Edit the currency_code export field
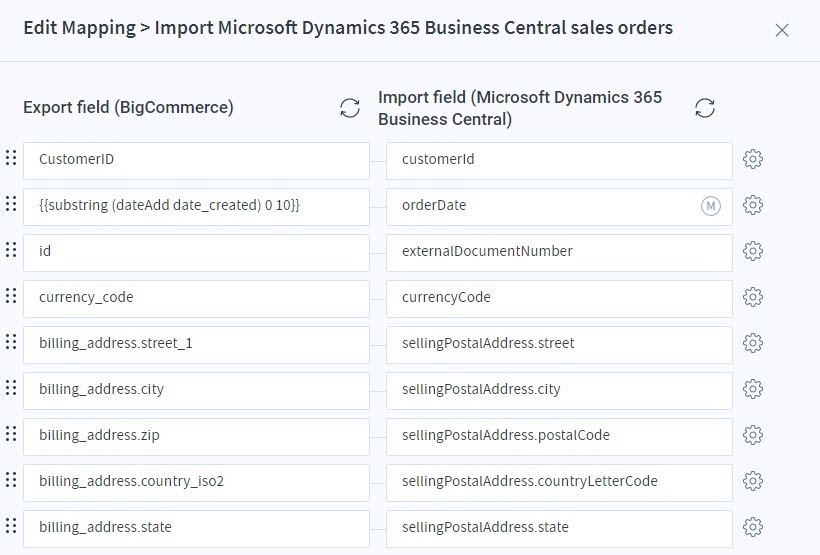Image resolution: width=820 pixels, height=555 pixels. [196, 299]
